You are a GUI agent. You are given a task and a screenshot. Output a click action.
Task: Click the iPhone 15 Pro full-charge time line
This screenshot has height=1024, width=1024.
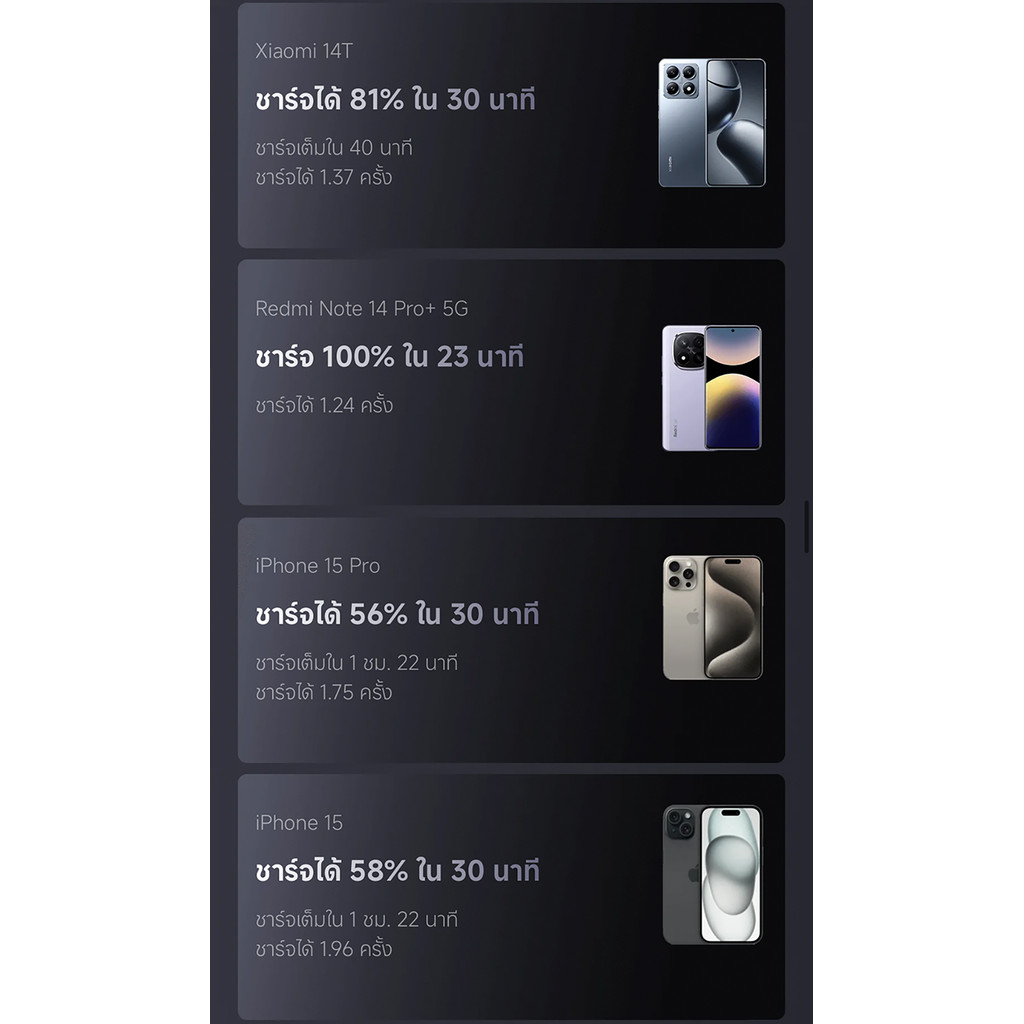[357, 663]
